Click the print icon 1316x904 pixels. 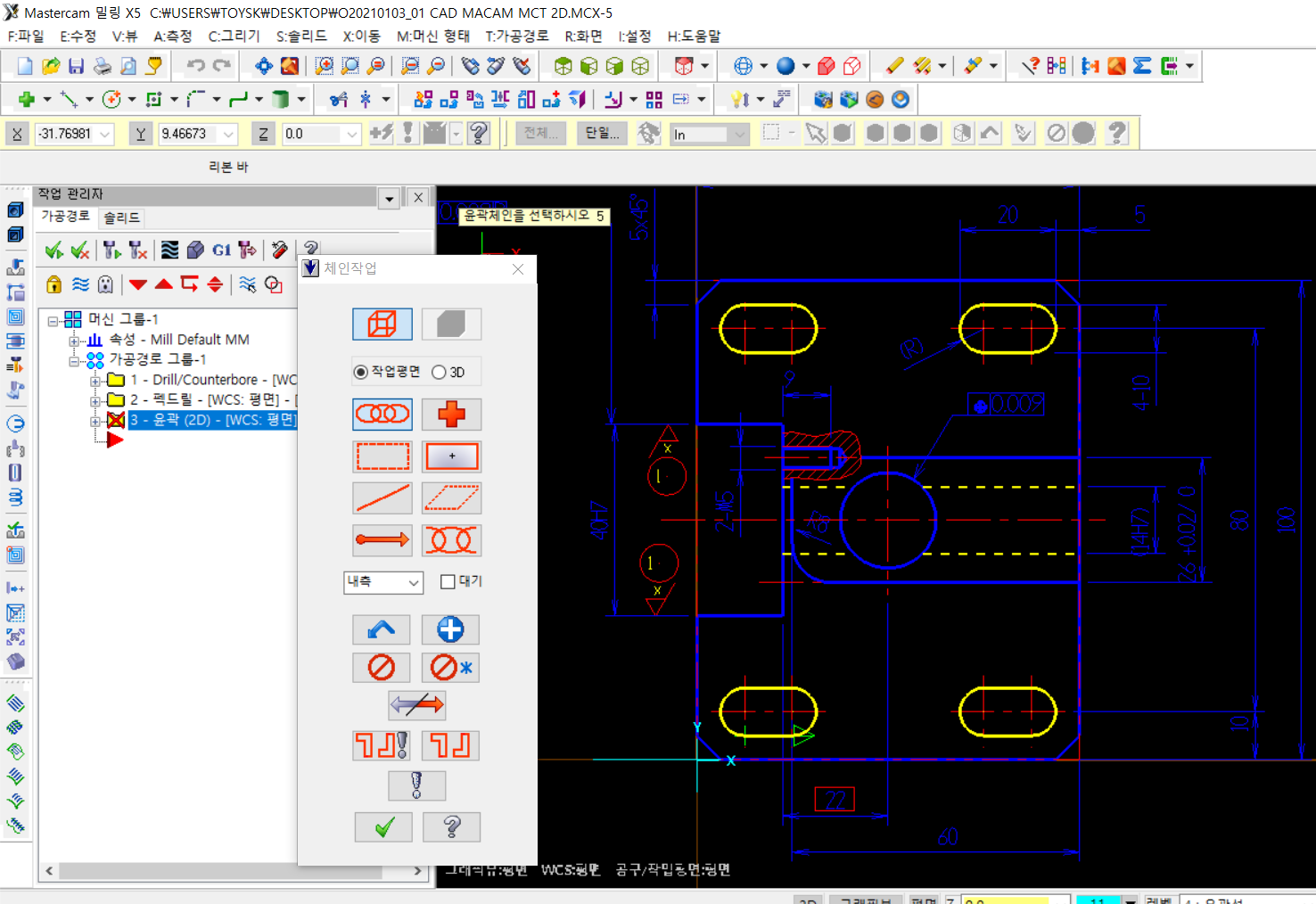point(103,66)
